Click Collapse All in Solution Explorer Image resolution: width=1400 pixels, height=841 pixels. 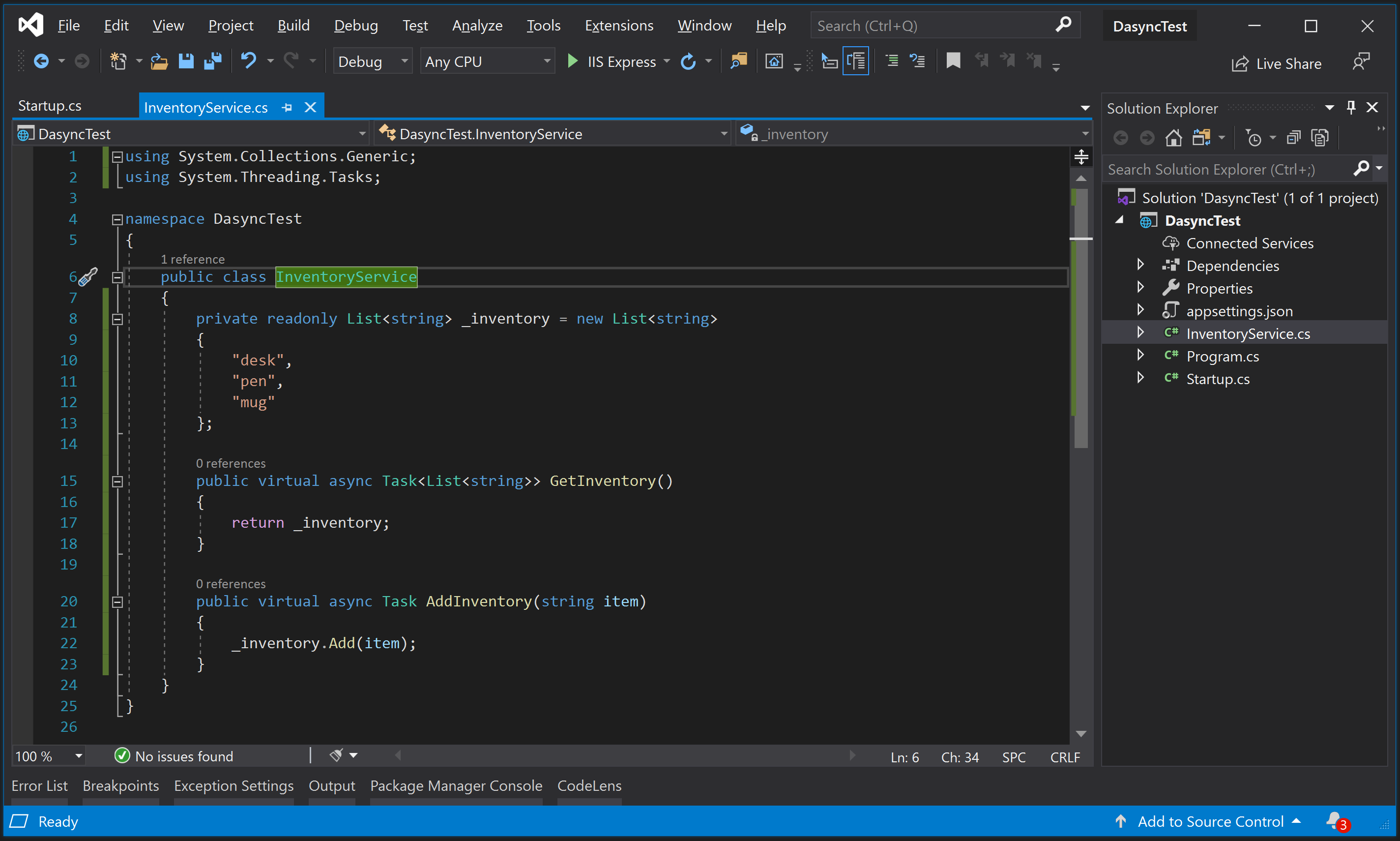click(1293, 138)
